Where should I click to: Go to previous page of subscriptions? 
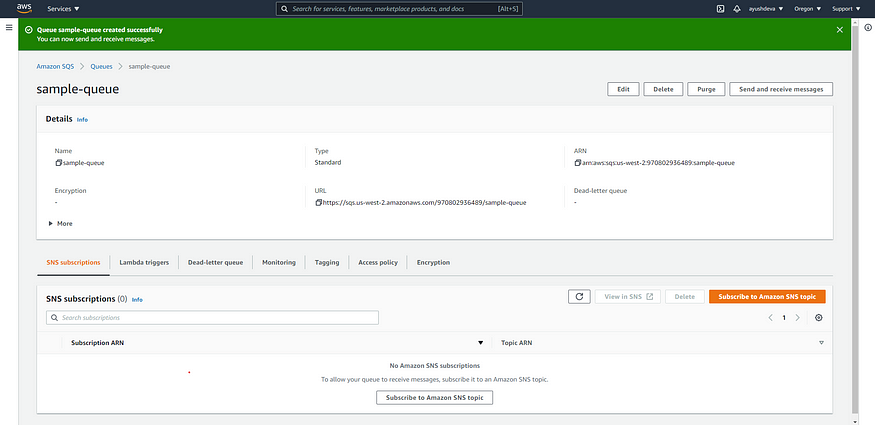771,318
